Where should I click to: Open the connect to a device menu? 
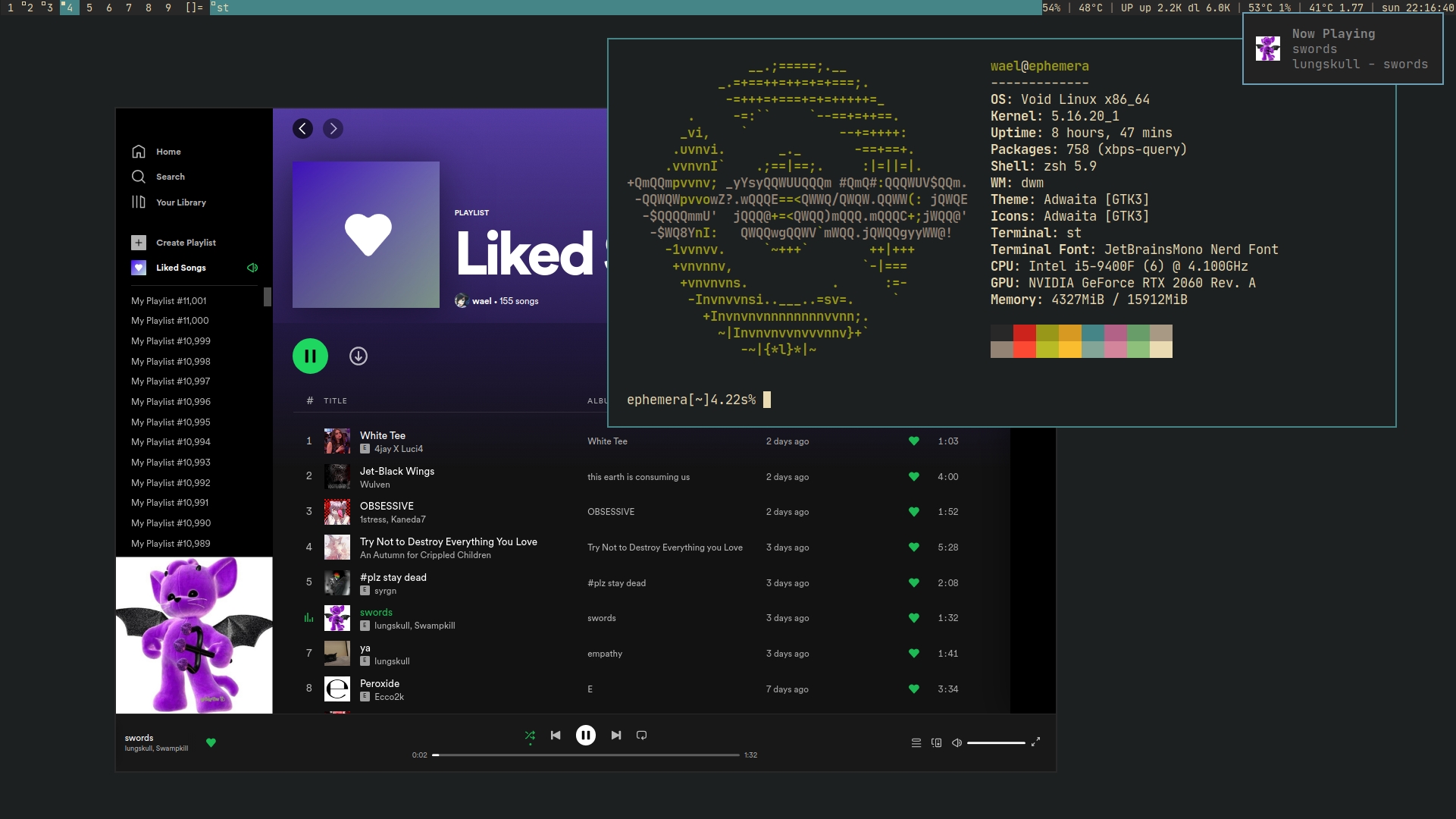937,743
